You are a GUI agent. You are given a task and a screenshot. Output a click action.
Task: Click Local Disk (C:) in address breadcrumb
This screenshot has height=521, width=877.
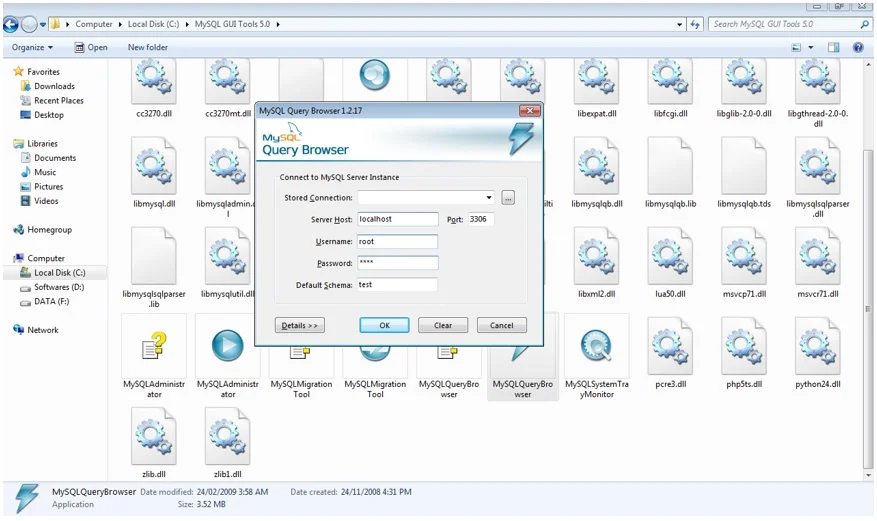tap(153, 24)
